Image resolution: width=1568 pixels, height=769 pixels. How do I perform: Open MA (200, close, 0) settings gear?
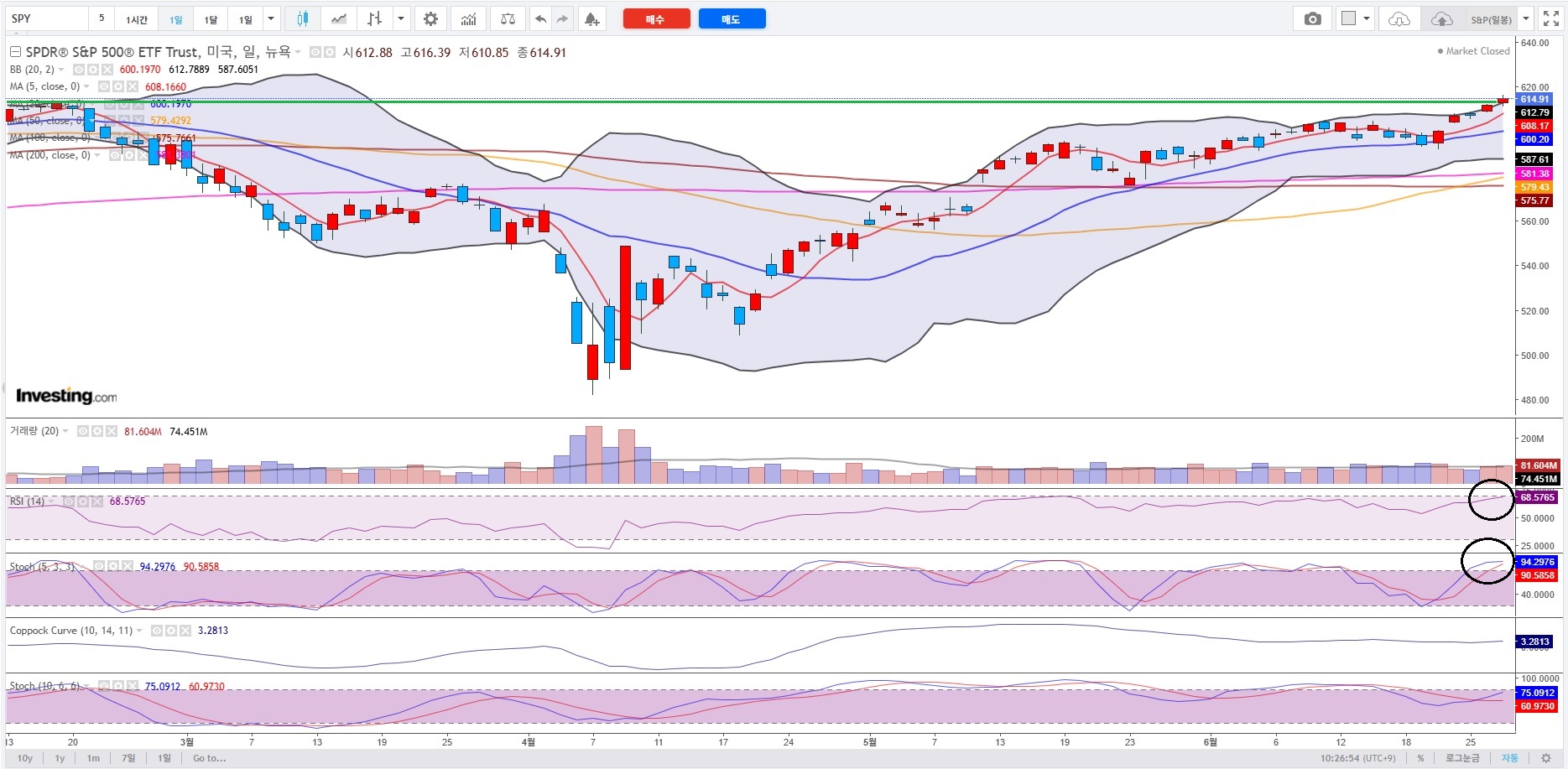click(x=128, y=155)
